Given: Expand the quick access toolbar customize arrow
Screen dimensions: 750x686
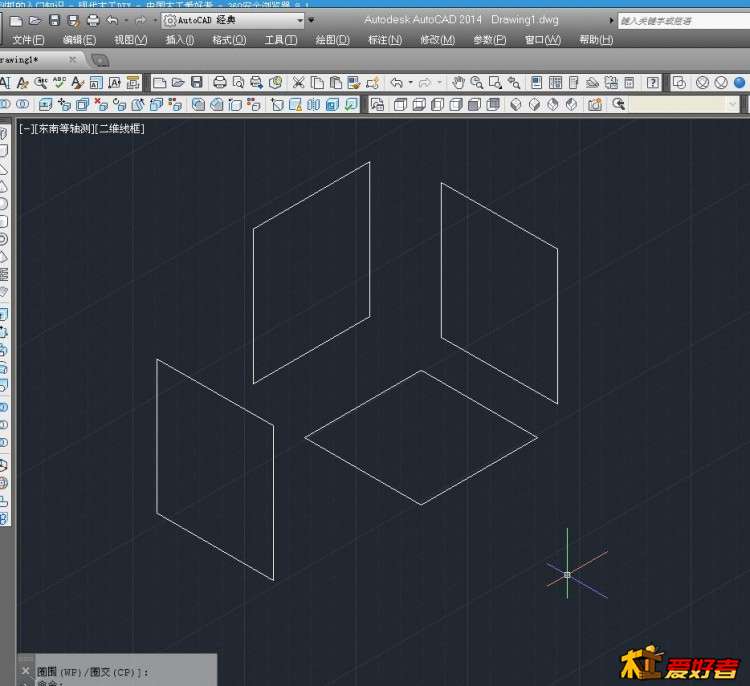Looking at the screenshot, I should pyautogui.click(x=311, y=20).
